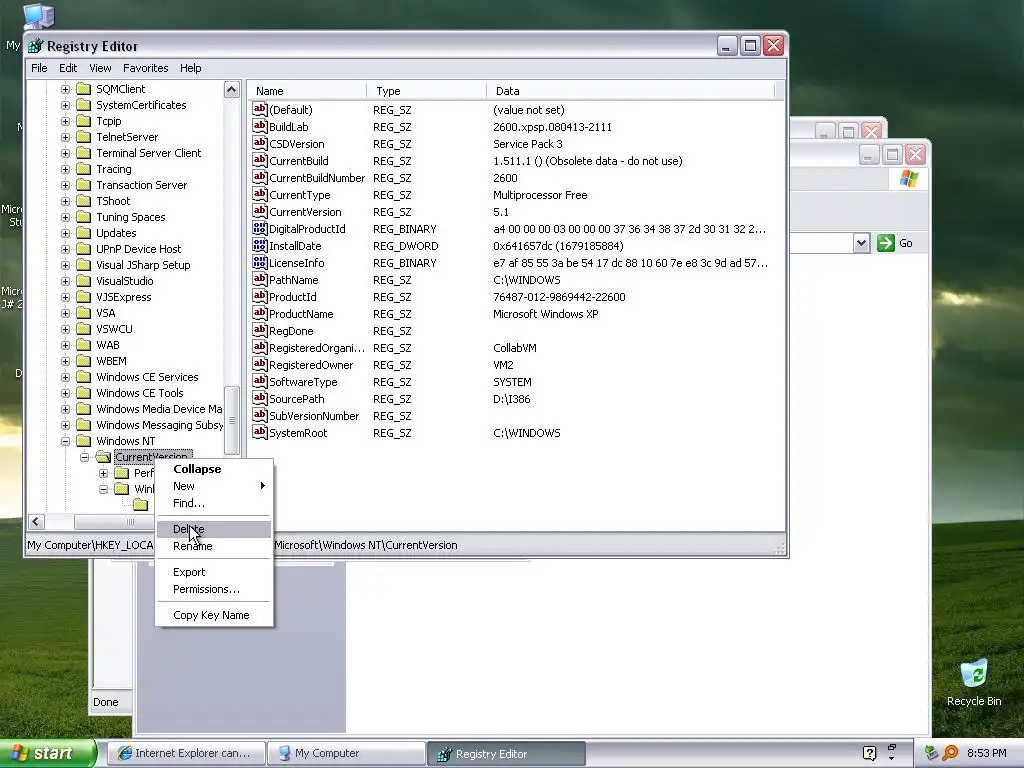
Task: Click the BuildLab string value icon
Action: (x=259, y=127)
